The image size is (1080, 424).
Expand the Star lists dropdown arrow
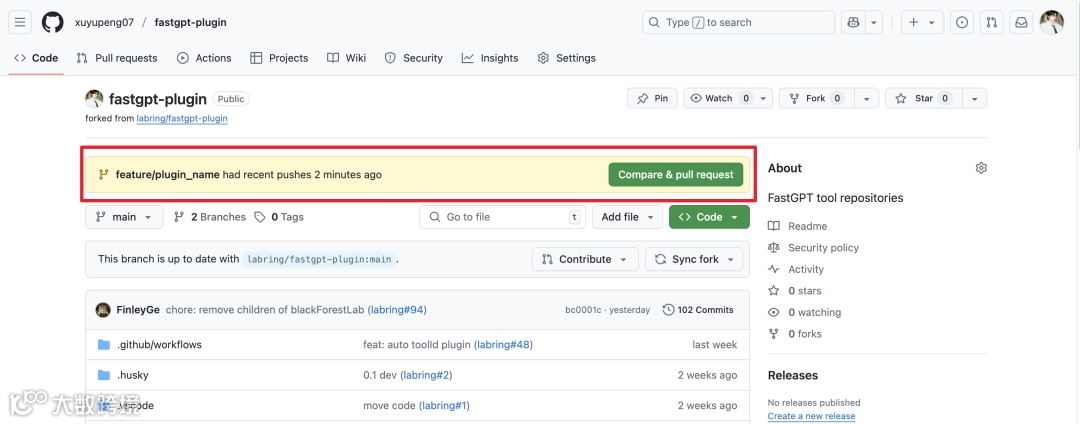pyautogui.click(x=975, y=98)
